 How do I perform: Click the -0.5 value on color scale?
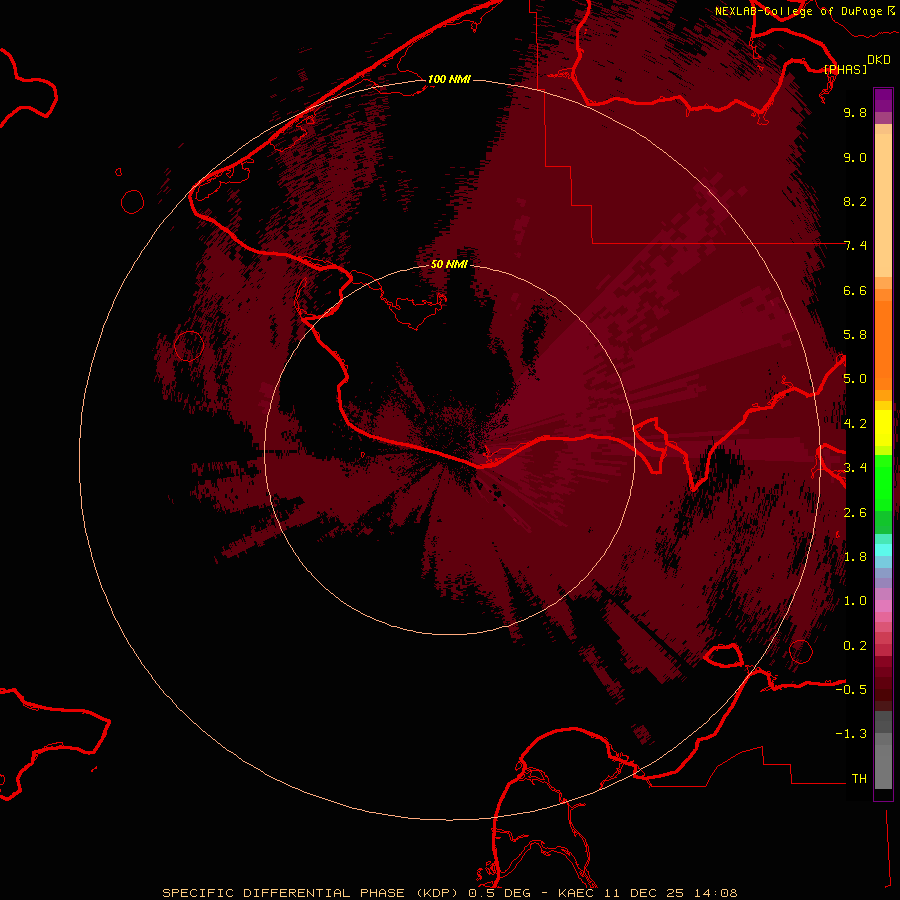(x=851, y=690)
